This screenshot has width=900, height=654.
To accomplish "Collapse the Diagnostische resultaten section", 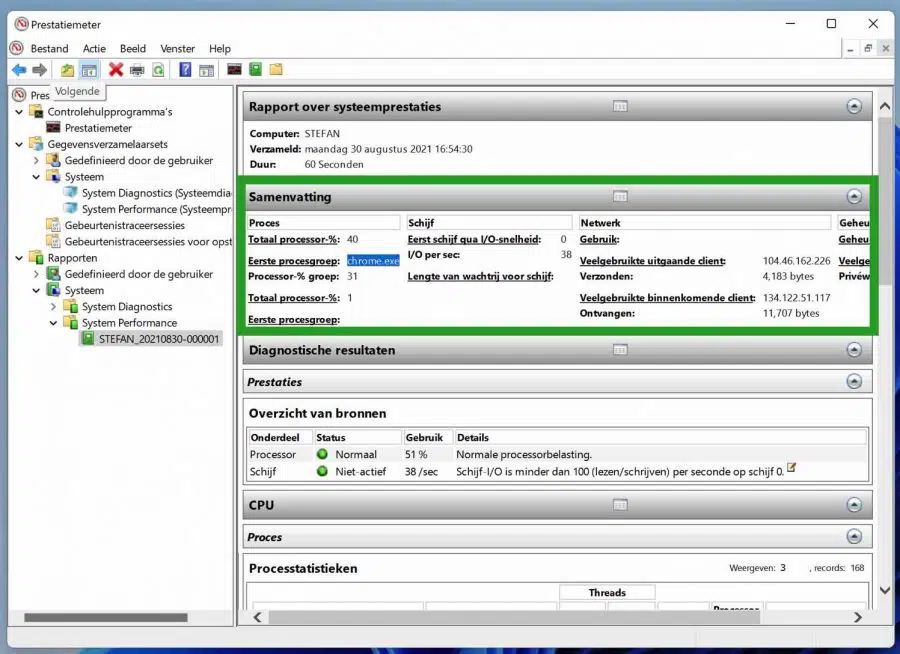I will click(854, 350).
